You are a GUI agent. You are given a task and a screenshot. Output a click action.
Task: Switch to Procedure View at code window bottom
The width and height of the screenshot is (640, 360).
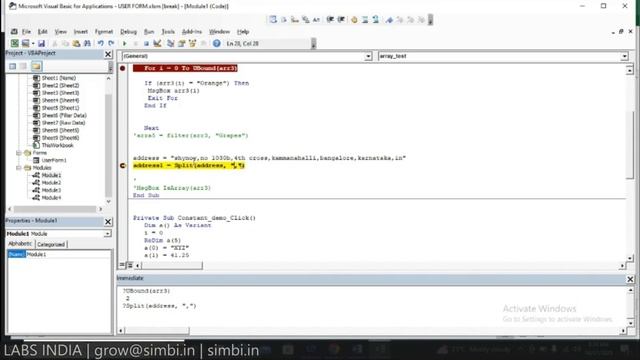122,265
